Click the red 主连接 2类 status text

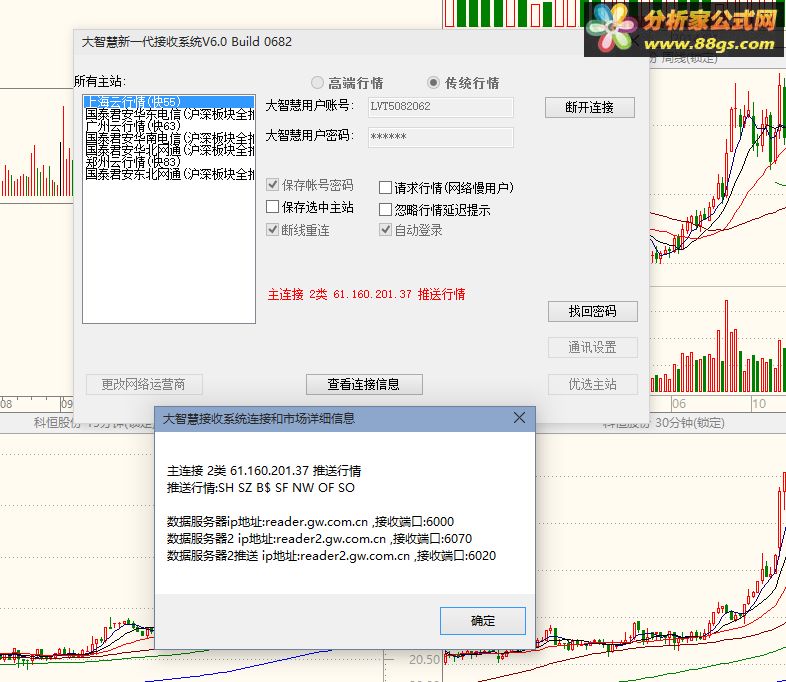[x=366, y=294]
